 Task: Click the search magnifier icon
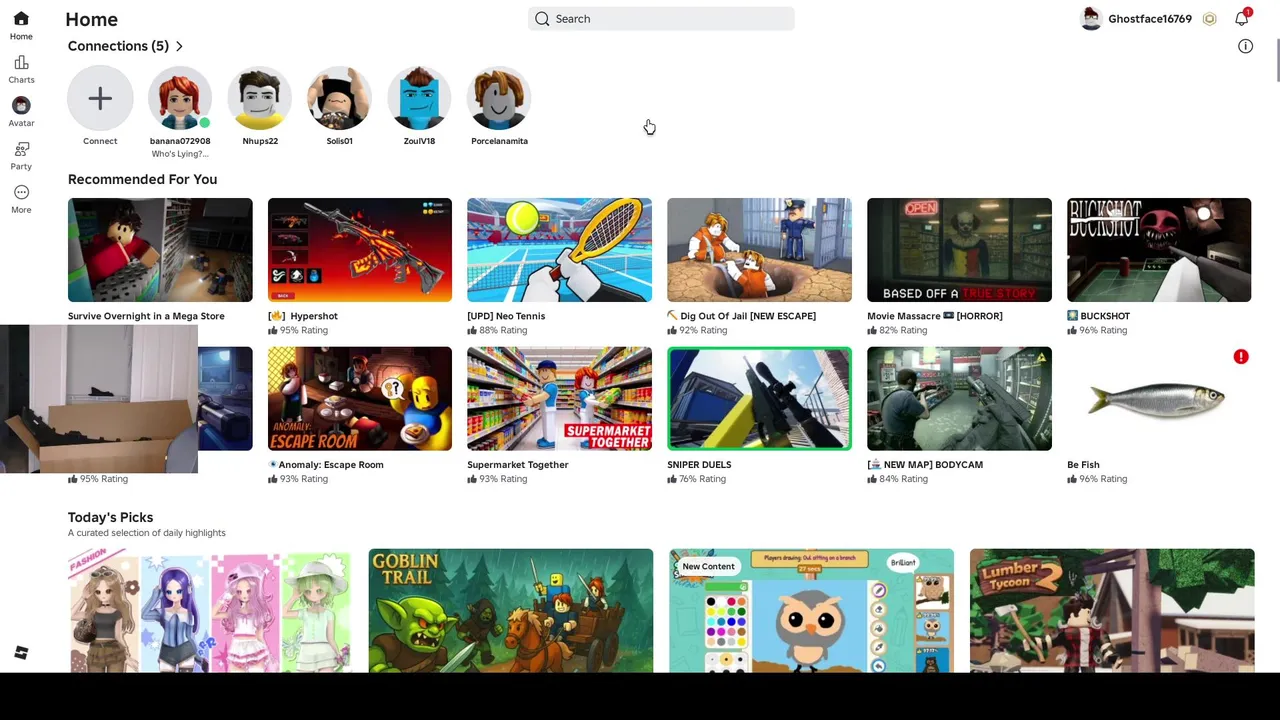pyautogui.click(x=542, y=19)
